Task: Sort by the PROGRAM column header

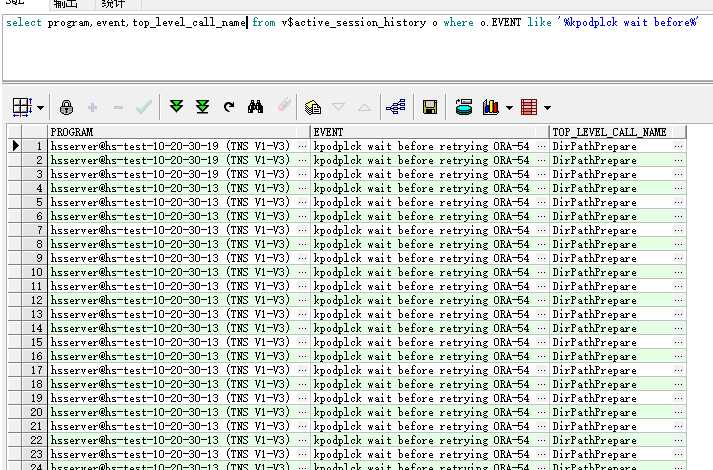Action: tap(179, 132)
